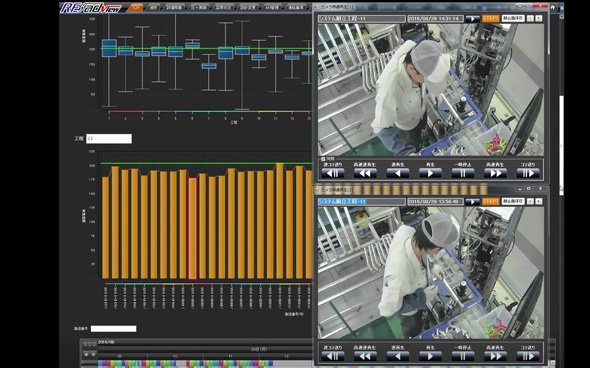
Task: Click arrow button beside timestamp in lower window
Action: tap(472, 202)
